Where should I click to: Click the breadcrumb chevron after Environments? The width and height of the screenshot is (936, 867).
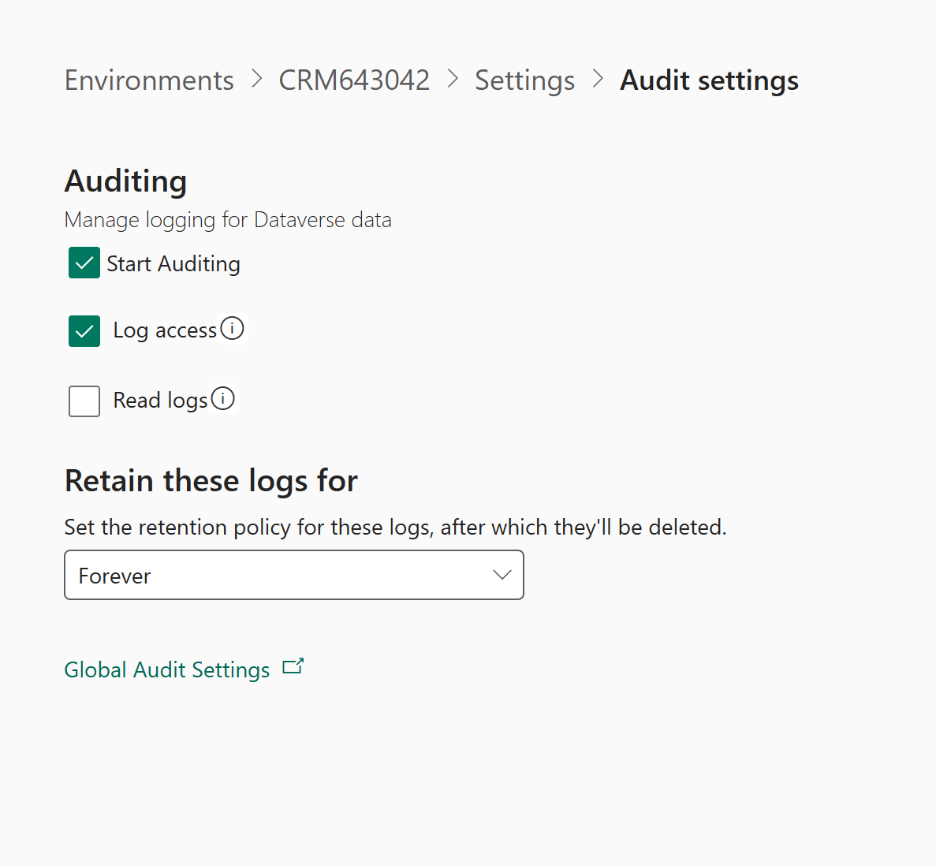pyautogui.click(x=257, y=79)
